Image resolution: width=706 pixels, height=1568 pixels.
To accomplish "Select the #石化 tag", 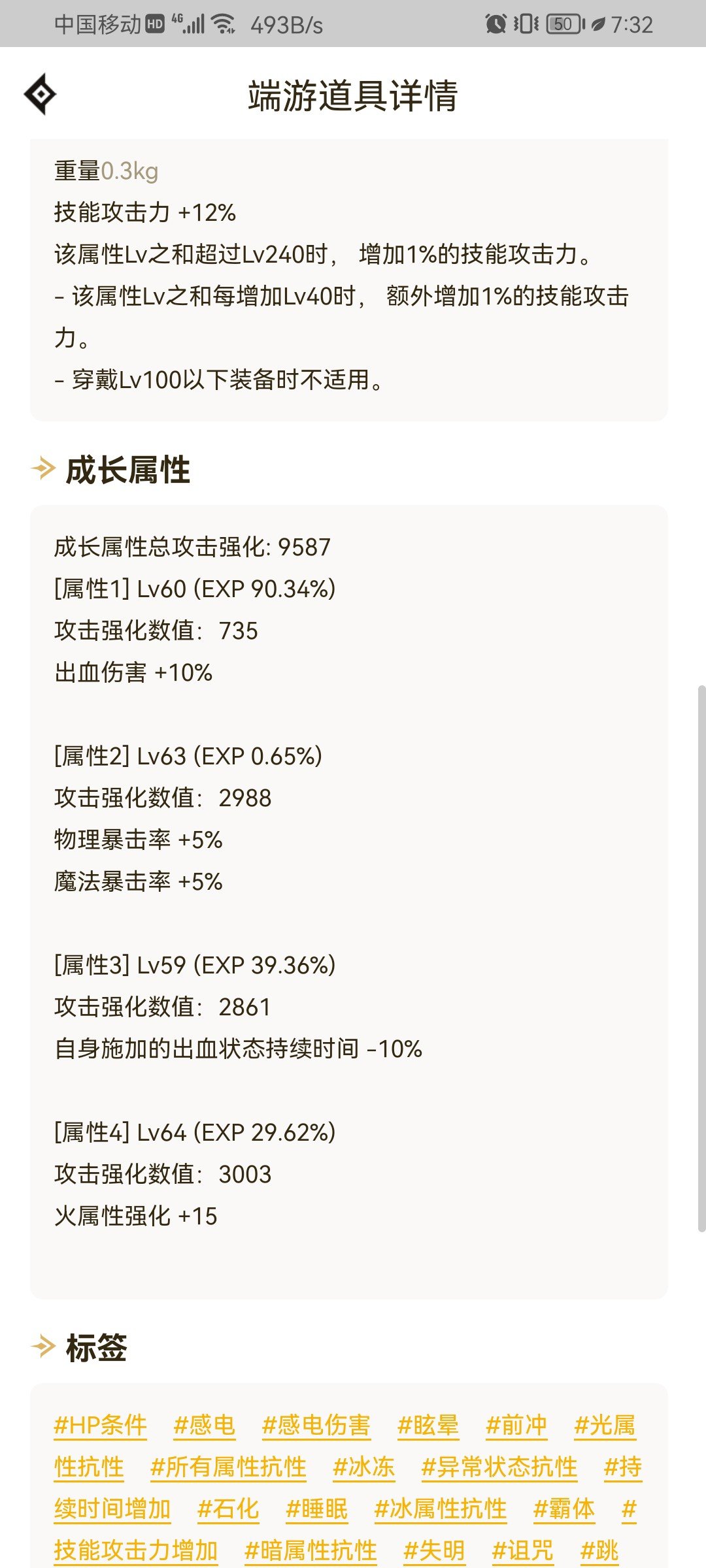I will pos(228,1509).
